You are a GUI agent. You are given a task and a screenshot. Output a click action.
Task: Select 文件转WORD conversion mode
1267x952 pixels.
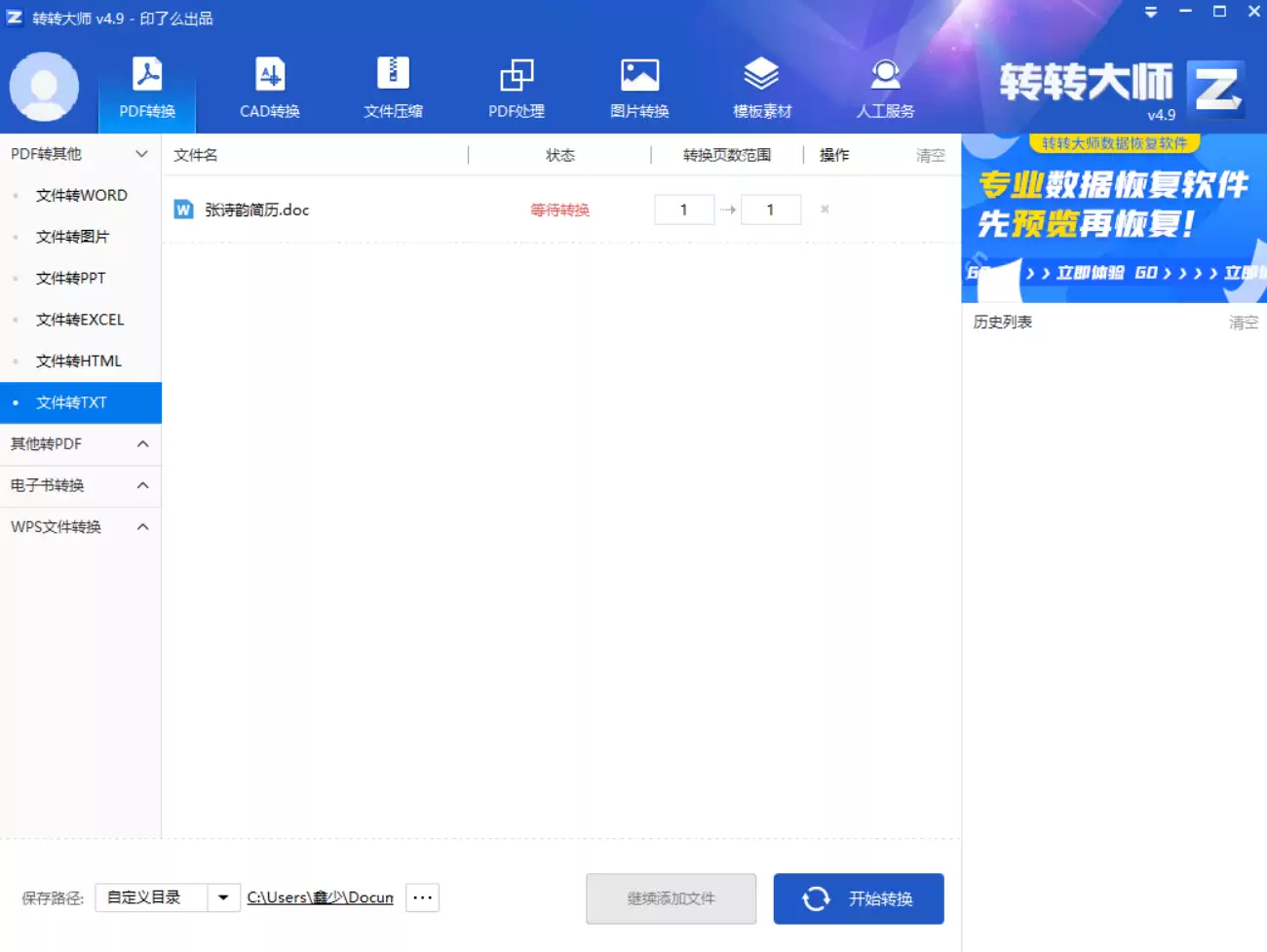click(83, 195)
